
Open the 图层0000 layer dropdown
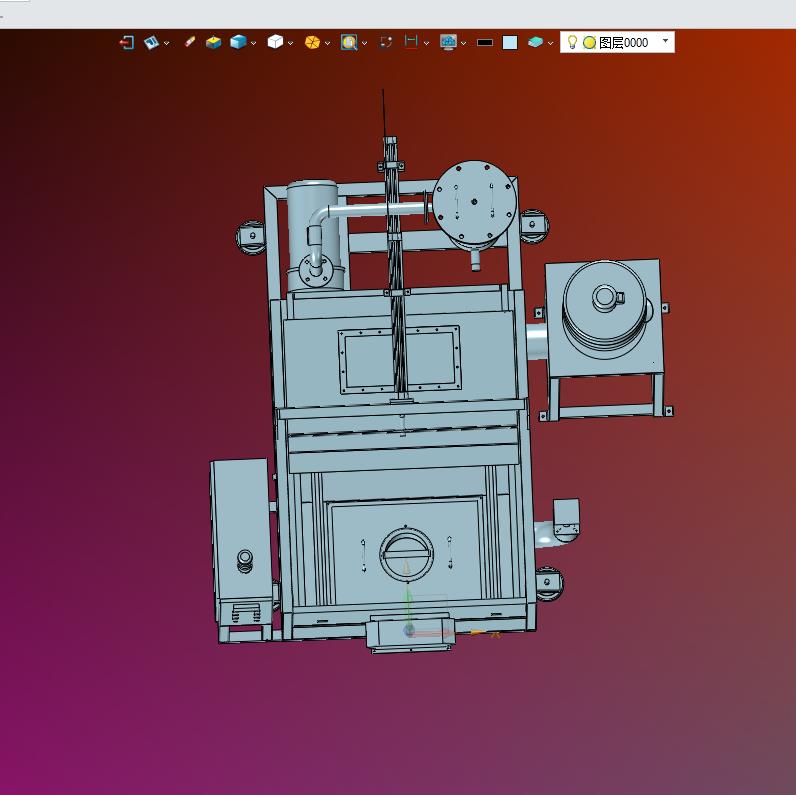666,42
